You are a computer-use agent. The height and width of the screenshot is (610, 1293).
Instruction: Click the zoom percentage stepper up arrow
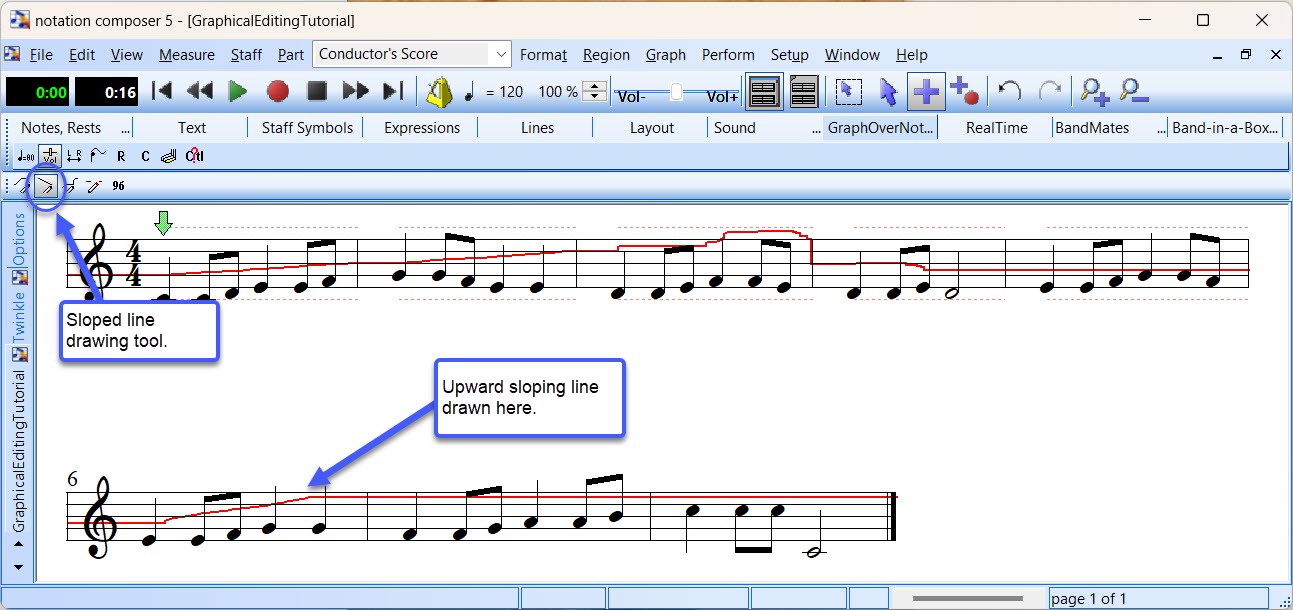(594, 86)
